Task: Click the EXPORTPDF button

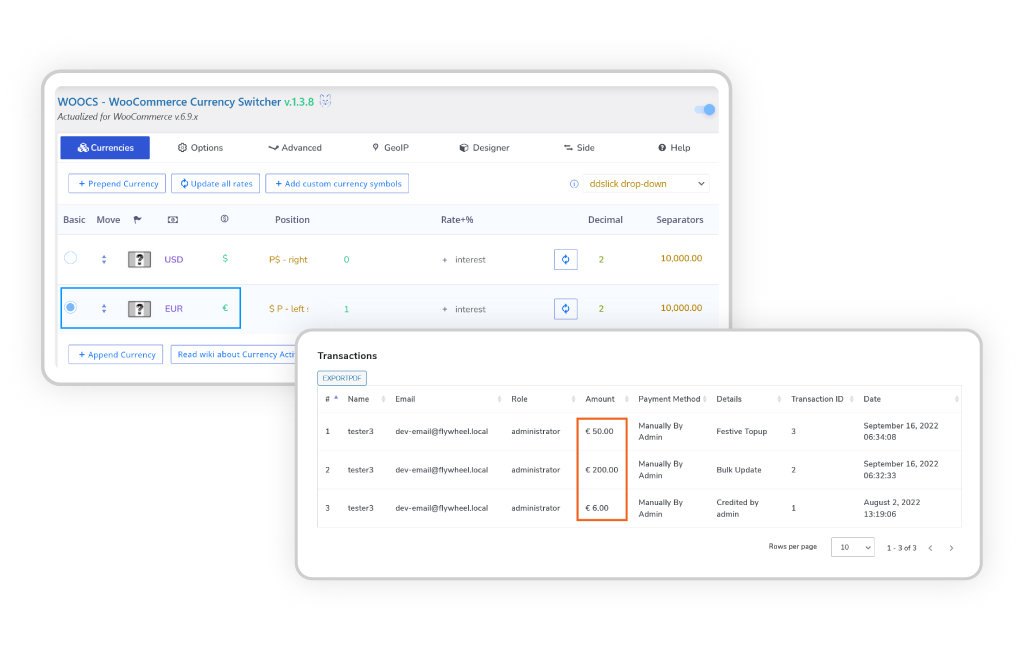Action: pyautogui.click(x=342, y=378)
